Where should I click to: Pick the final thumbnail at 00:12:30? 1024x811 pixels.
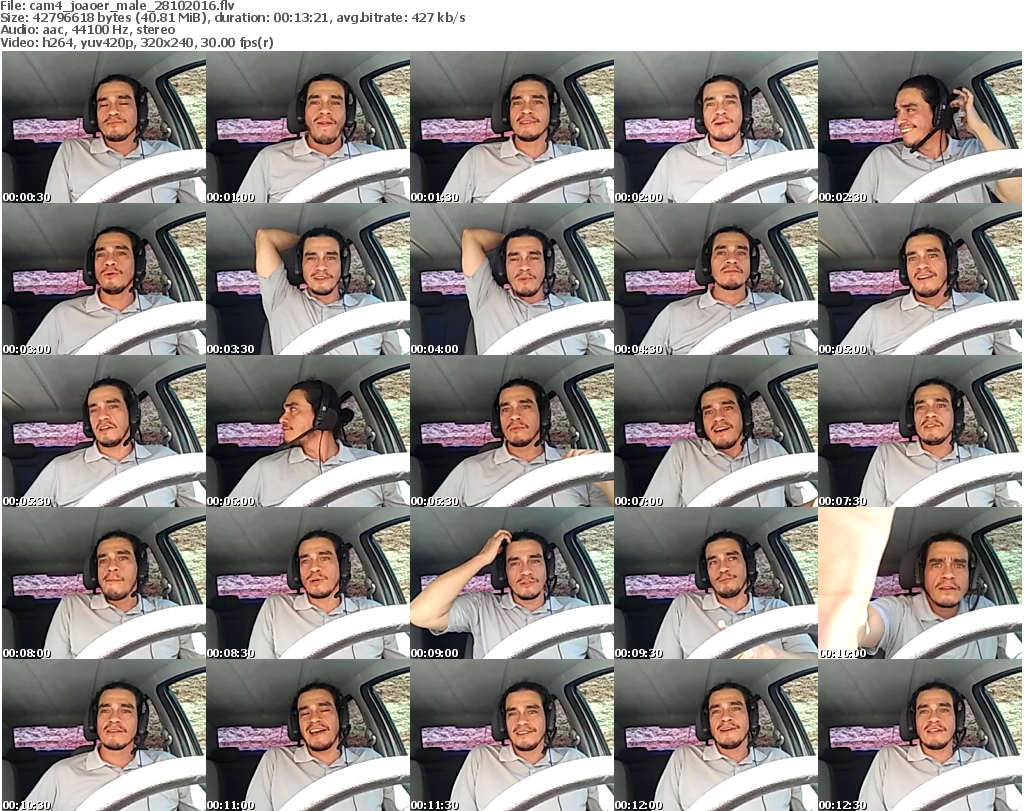click(920, 735)
